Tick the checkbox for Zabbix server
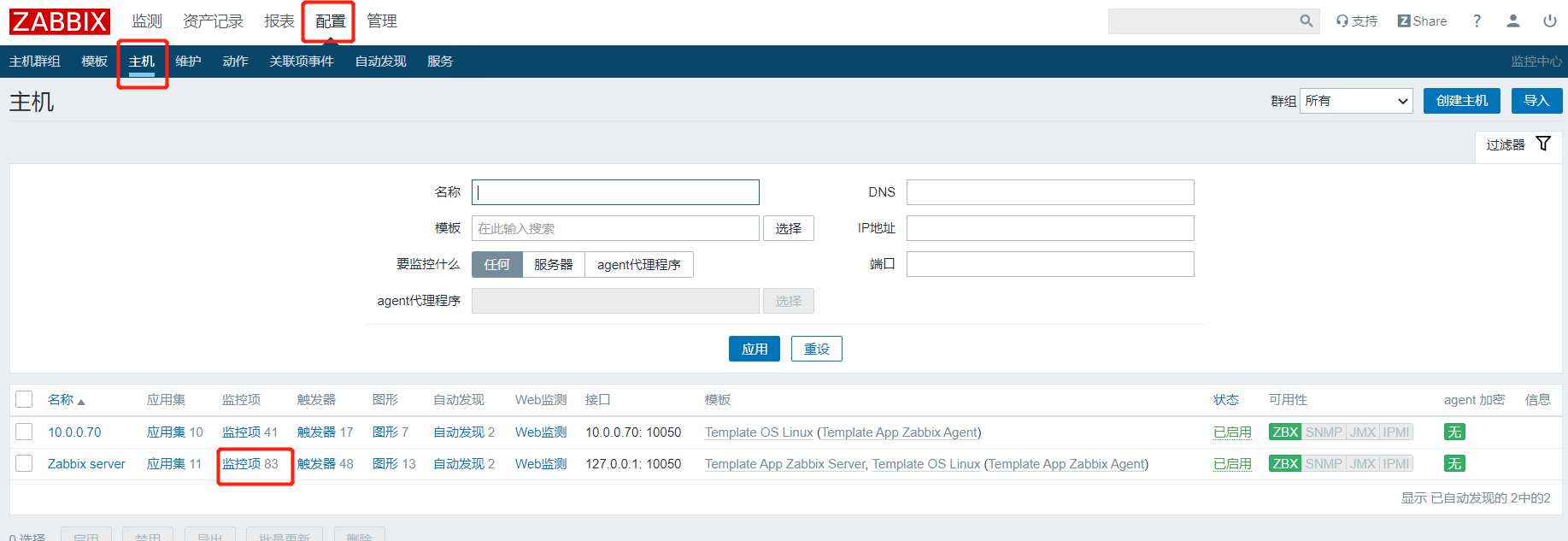The width and height of the screenshot is (1568, 541). [24, 463]
